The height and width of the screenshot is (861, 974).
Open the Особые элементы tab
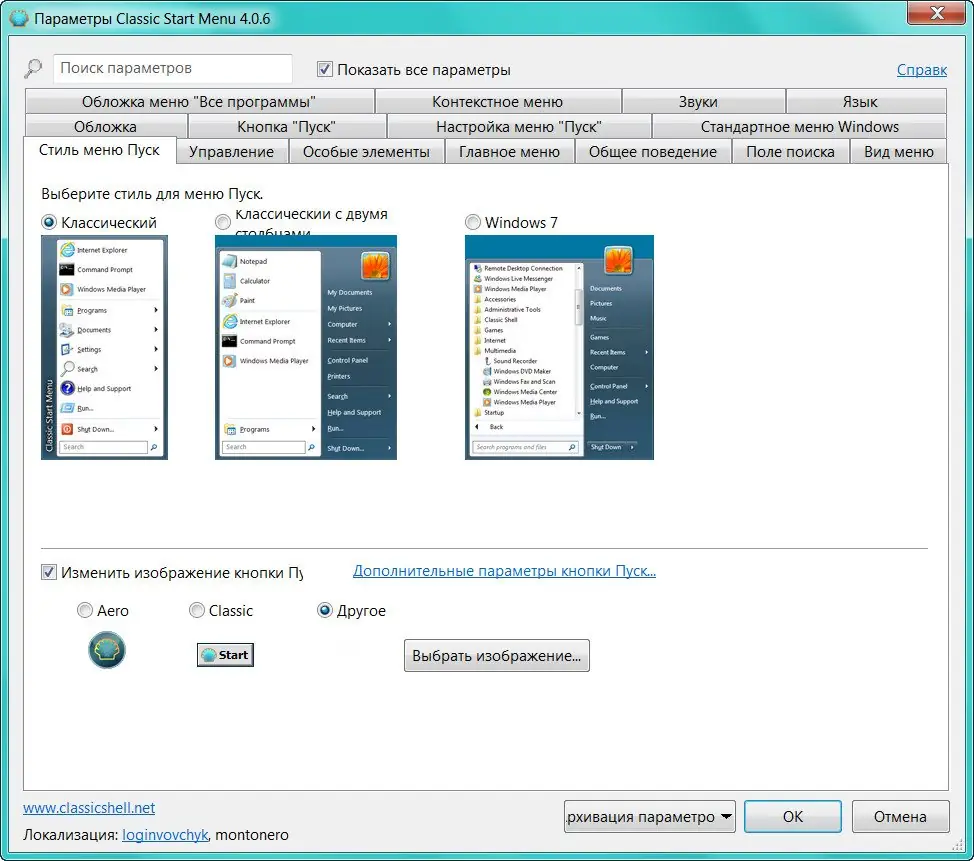point(366,152)
